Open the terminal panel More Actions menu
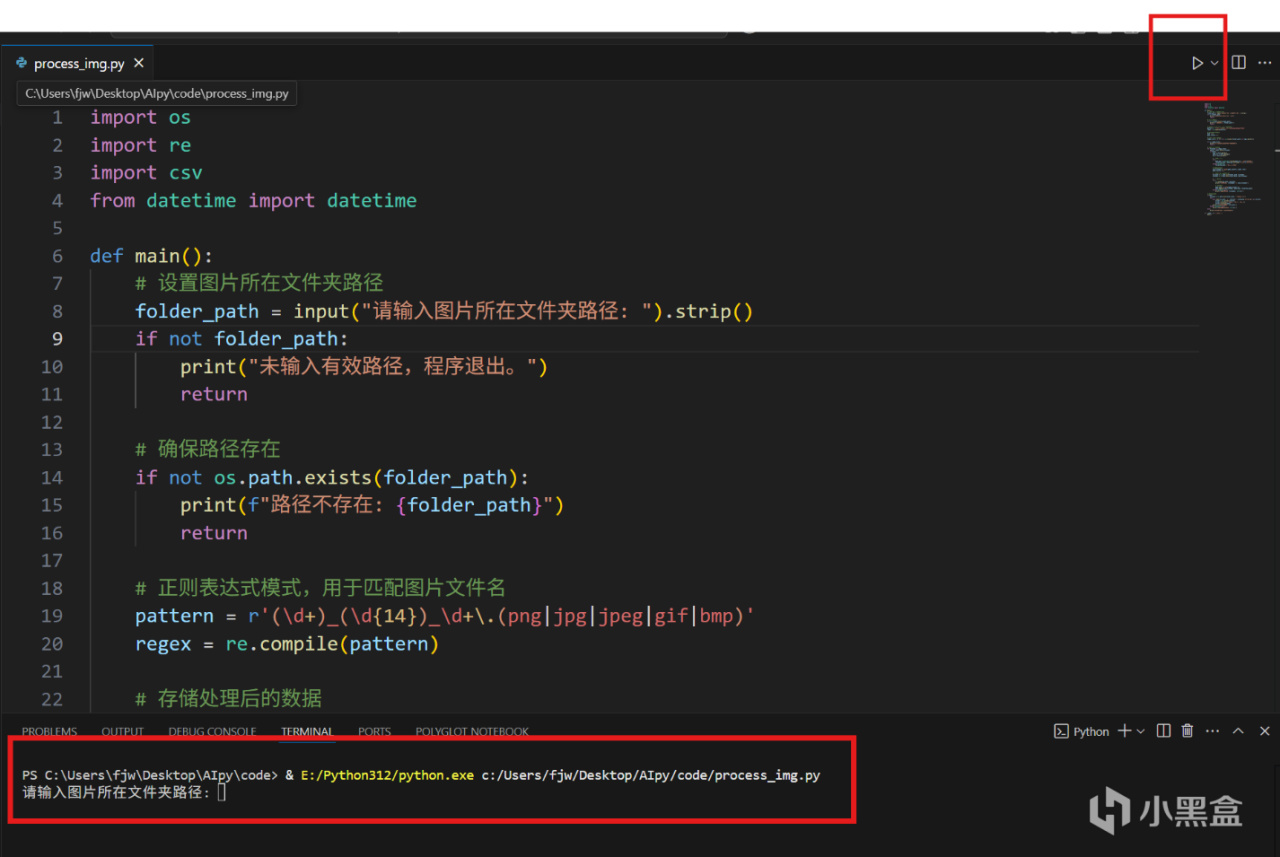Image resolution: width=1280 pixels, height=857 pixels. click(1213, 731)
